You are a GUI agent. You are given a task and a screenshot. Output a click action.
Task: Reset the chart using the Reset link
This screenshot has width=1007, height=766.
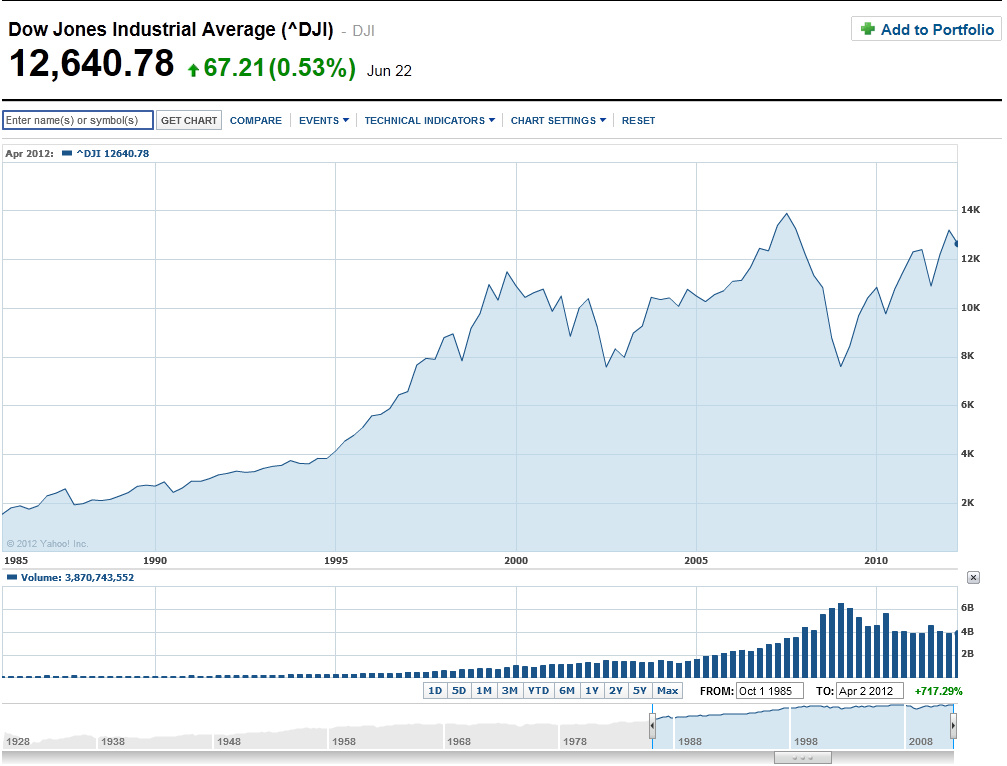point(638,120)
